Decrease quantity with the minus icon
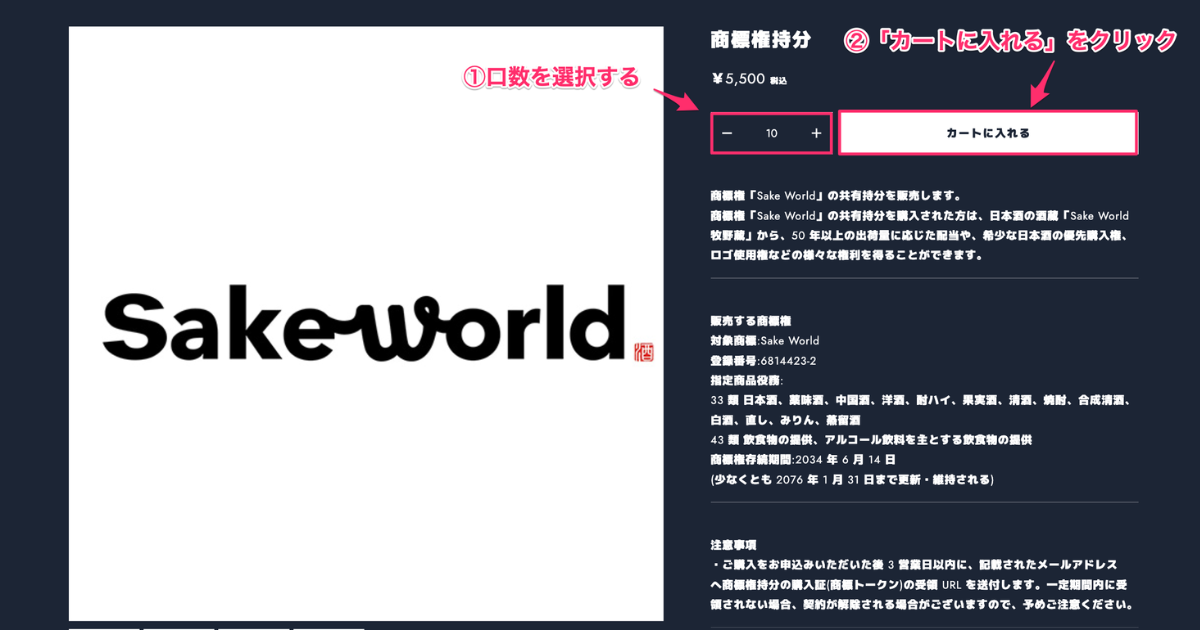 coord(727,133)
